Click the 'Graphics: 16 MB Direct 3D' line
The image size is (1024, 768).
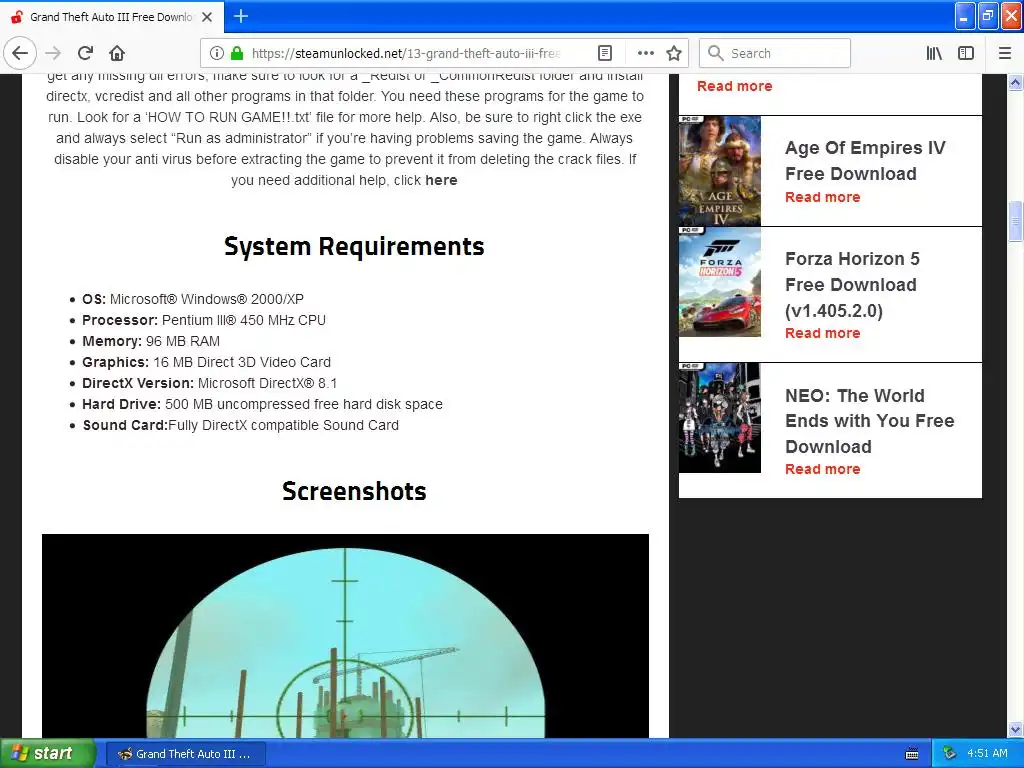(206, 362)
